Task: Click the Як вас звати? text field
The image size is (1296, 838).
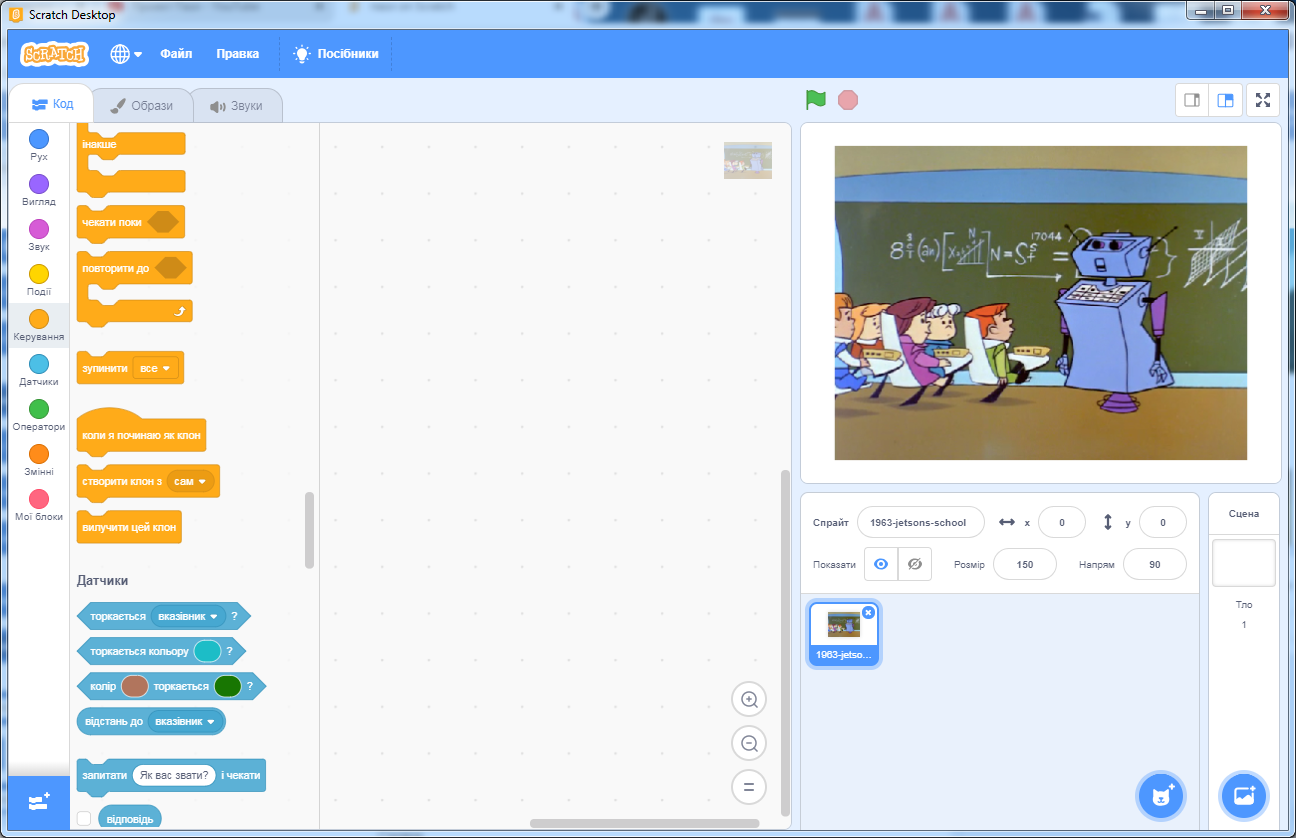Action: coord(176,775)
